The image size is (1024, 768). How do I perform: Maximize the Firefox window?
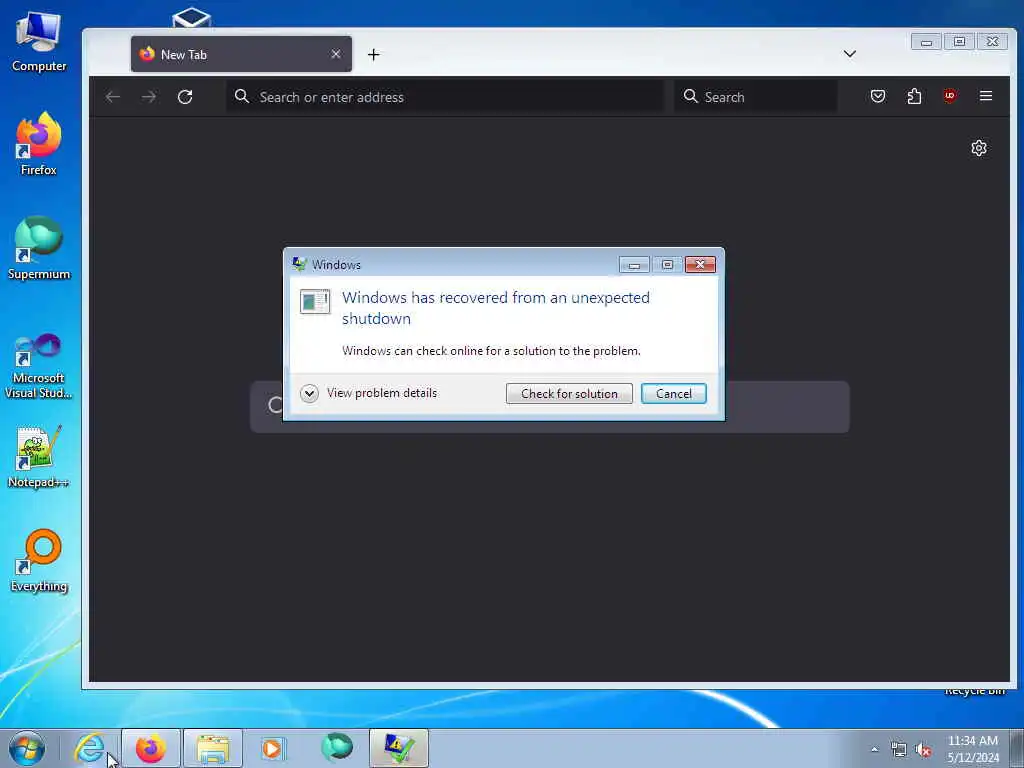(959, 42)
